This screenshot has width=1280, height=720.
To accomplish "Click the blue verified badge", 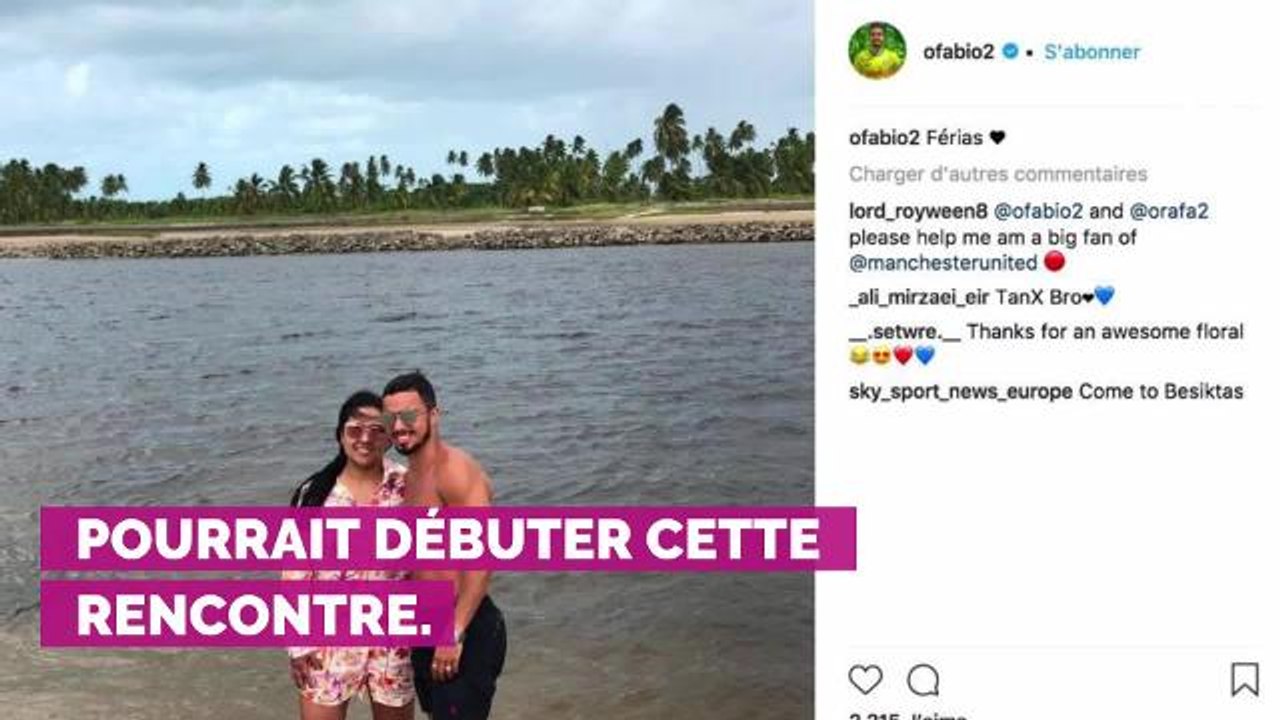I will coord(1010,51).
